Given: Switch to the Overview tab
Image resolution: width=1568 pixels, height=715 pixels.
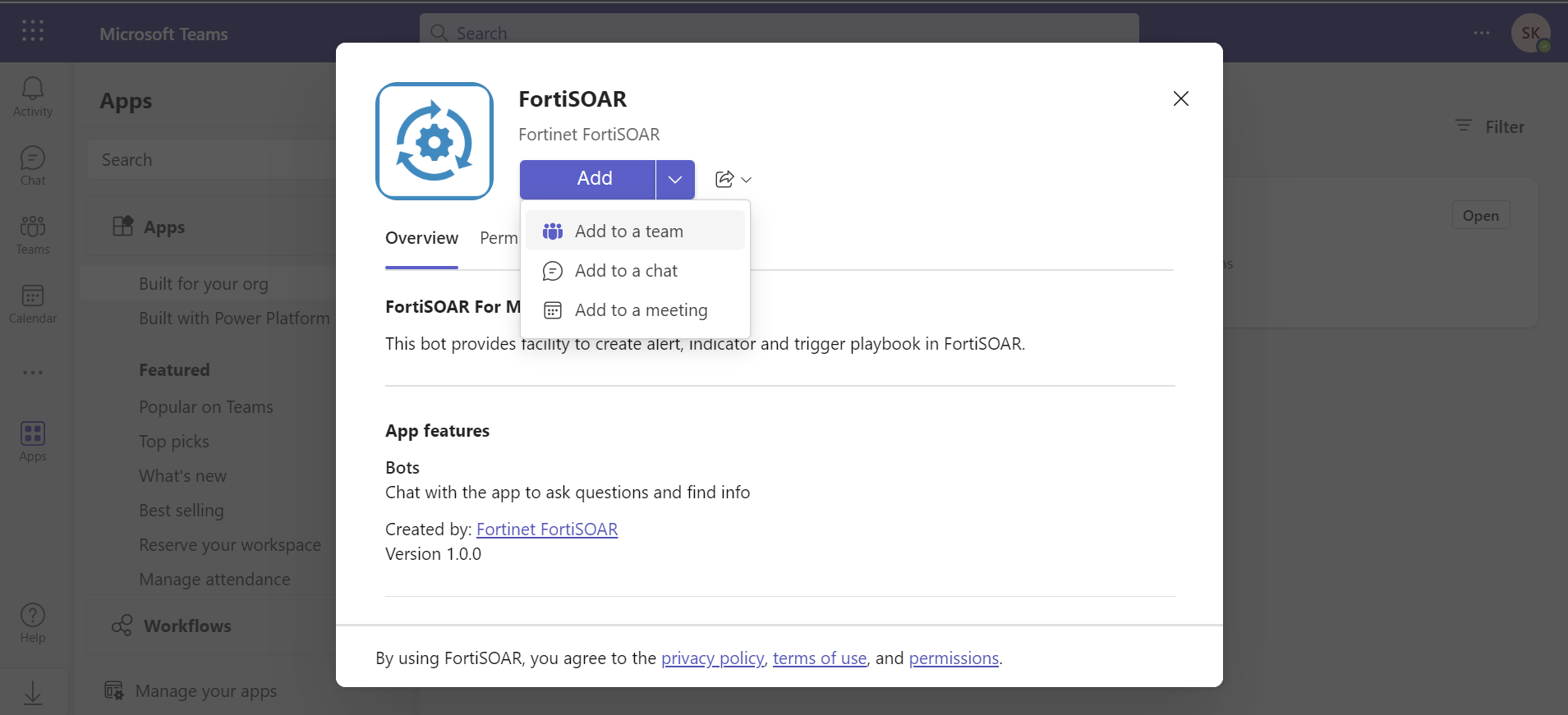Looking at the screenshot, I should (421, 238).
